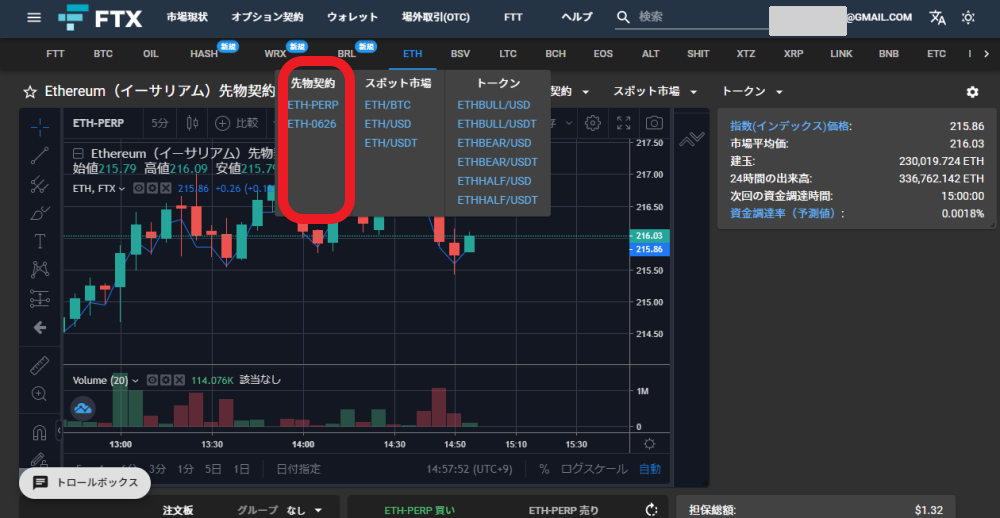This screenshot has width=1000, height=518.
Task: Open the トークン dropdown above chart
Action: (x=753, y=92)
